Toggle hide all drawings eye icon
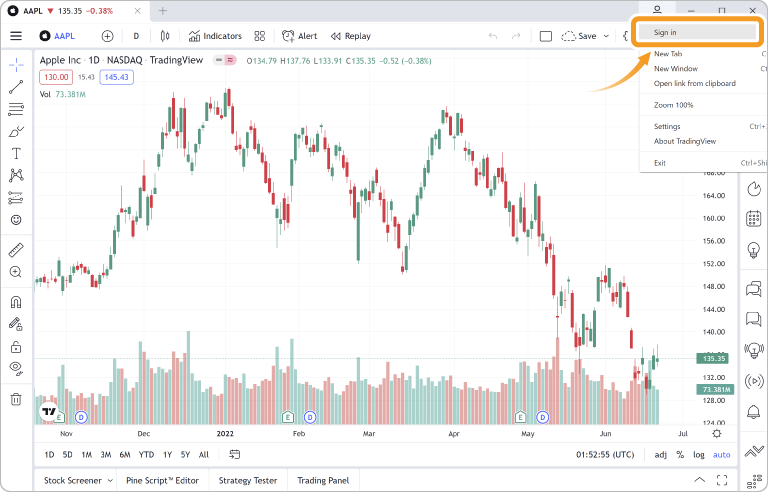 (16, 369)
